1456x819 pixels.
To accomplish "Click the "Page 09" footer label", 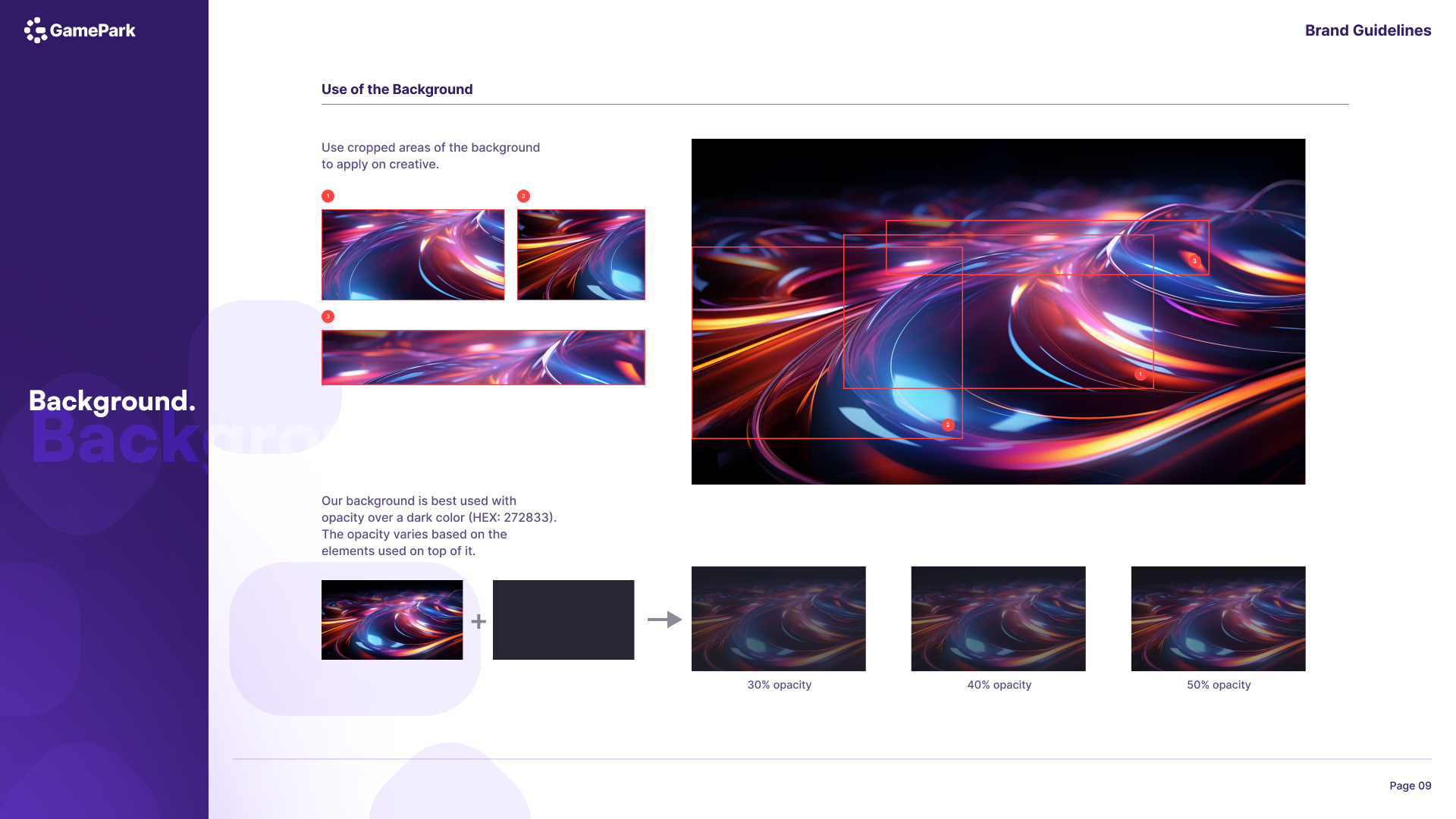I will pos(1410,786).
